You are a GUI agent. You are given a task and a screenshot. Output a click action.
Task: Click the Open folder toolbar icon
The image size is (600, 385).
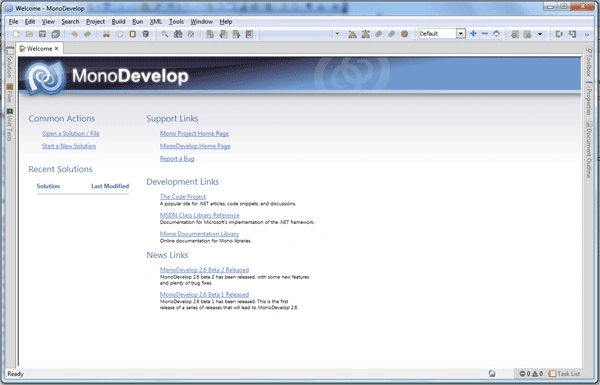click(29, 34)
